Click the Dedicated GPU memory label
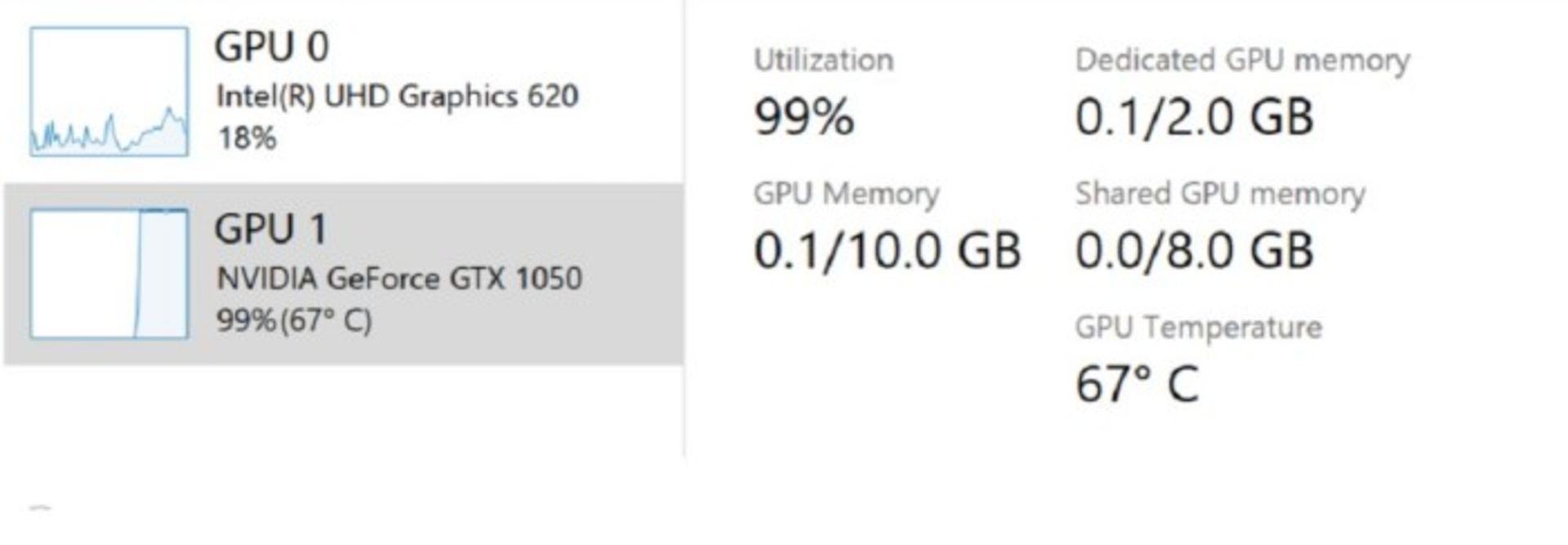The image size is (1568, 545). 1242,60
